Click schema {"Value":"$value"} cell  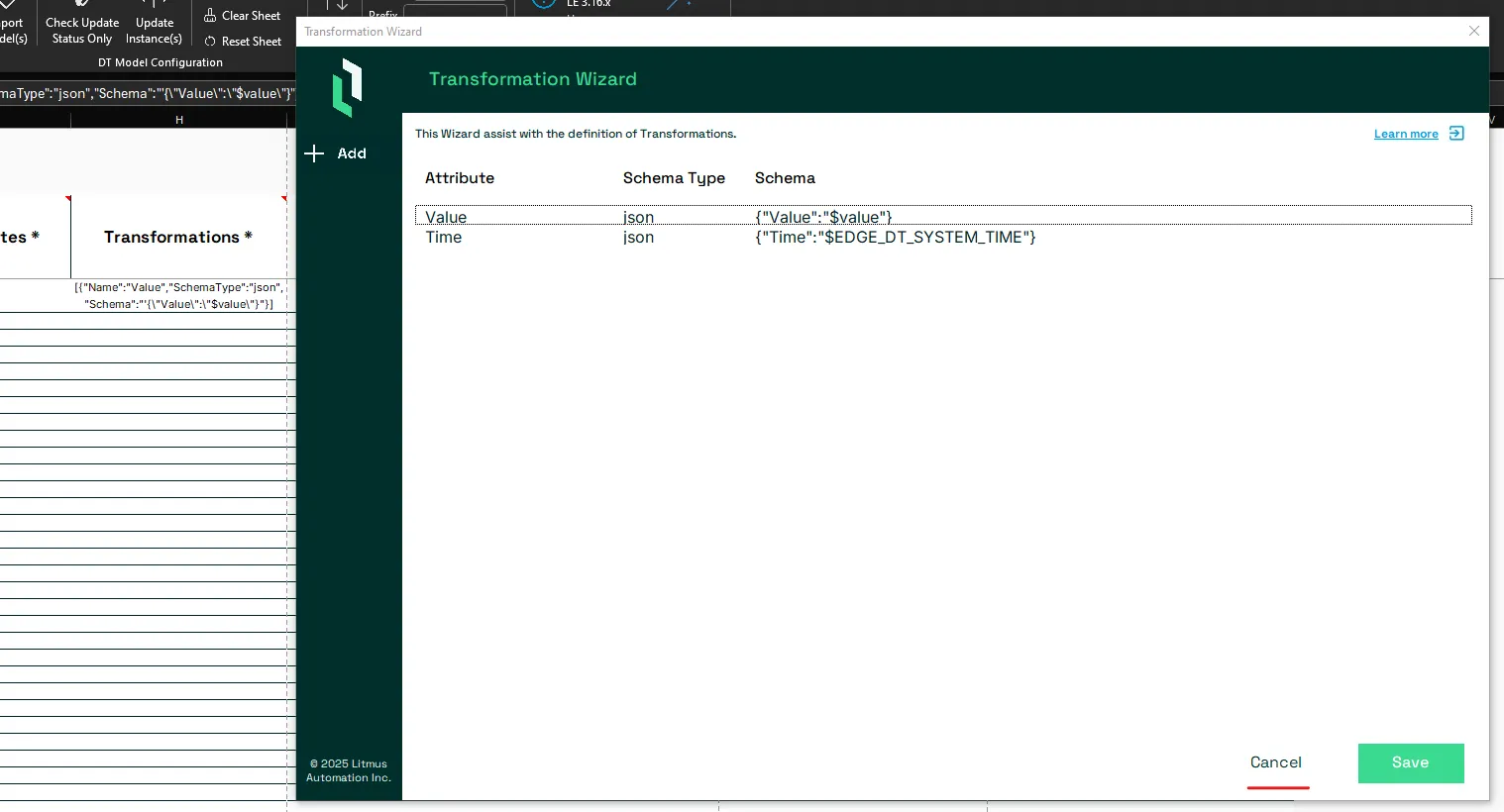click(823, 217)
